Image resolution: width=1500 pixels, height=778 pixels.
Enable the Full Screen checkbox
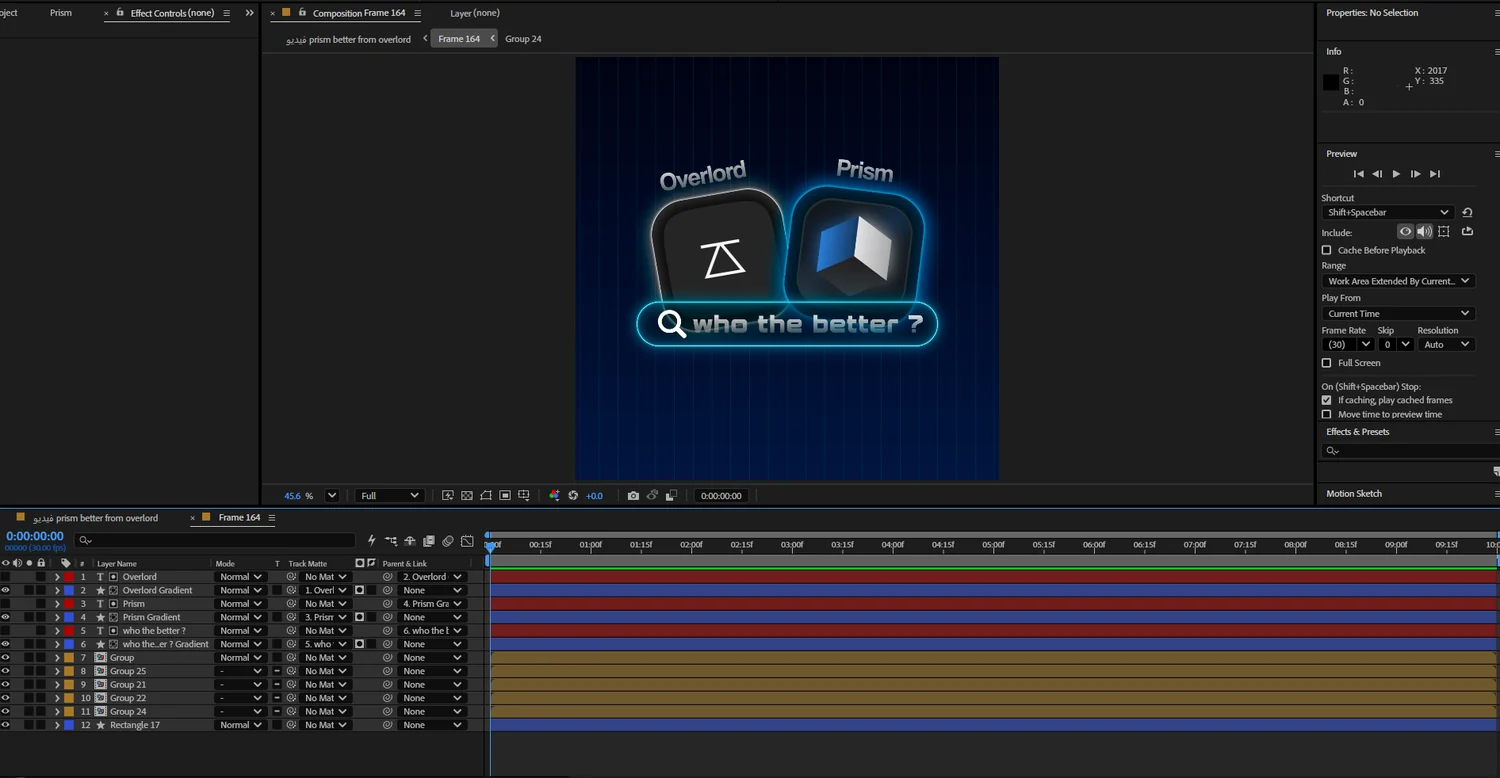coord(1327,363)
